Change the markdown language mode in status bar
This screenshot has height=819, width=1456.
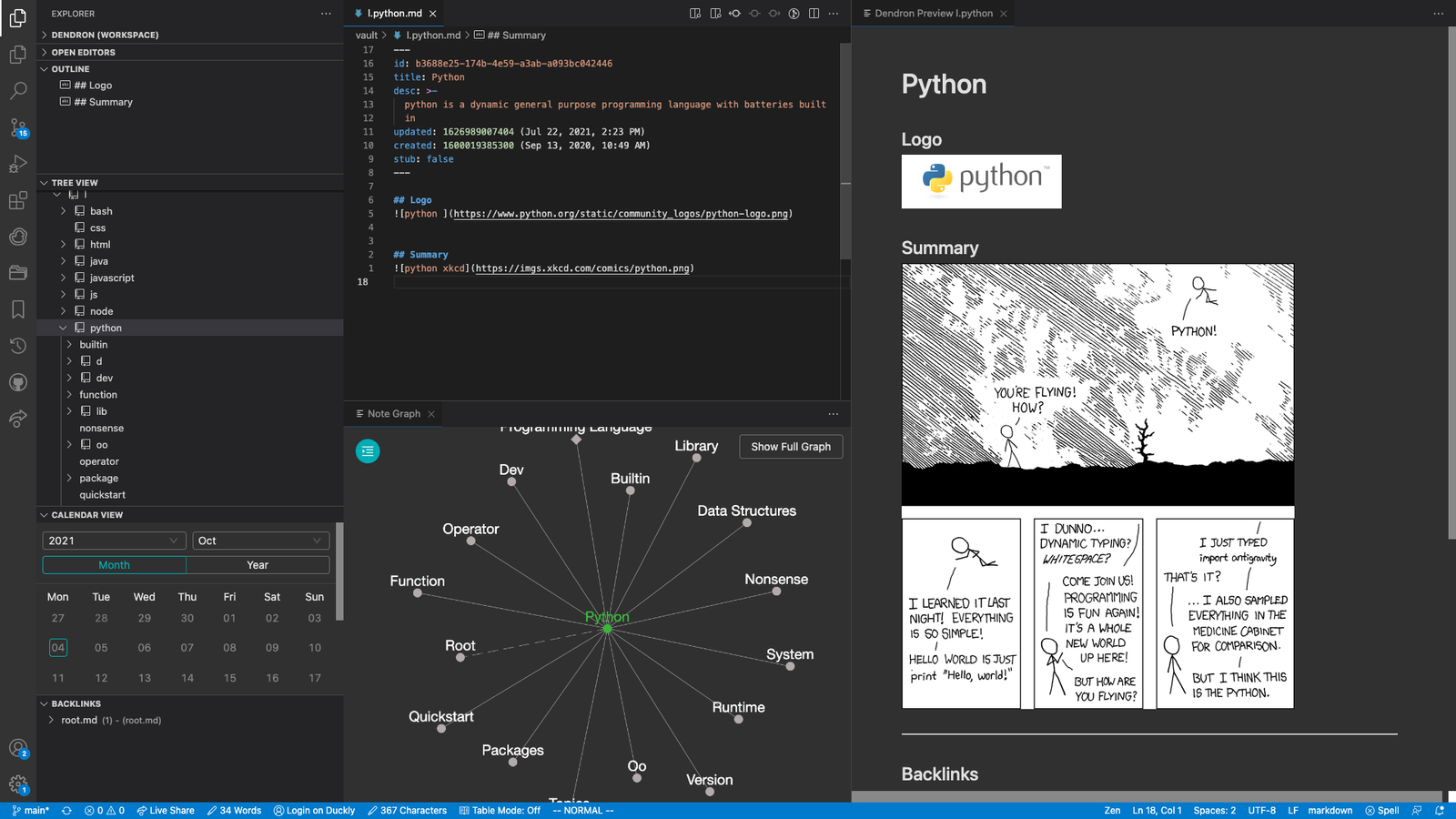click(x=1330, y=810)
